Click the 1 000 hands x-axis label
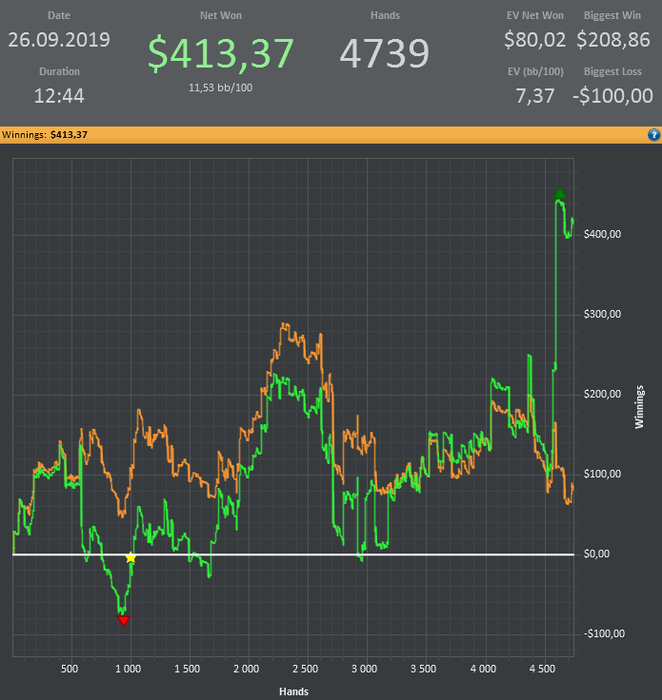 click(x=128, y=669)
